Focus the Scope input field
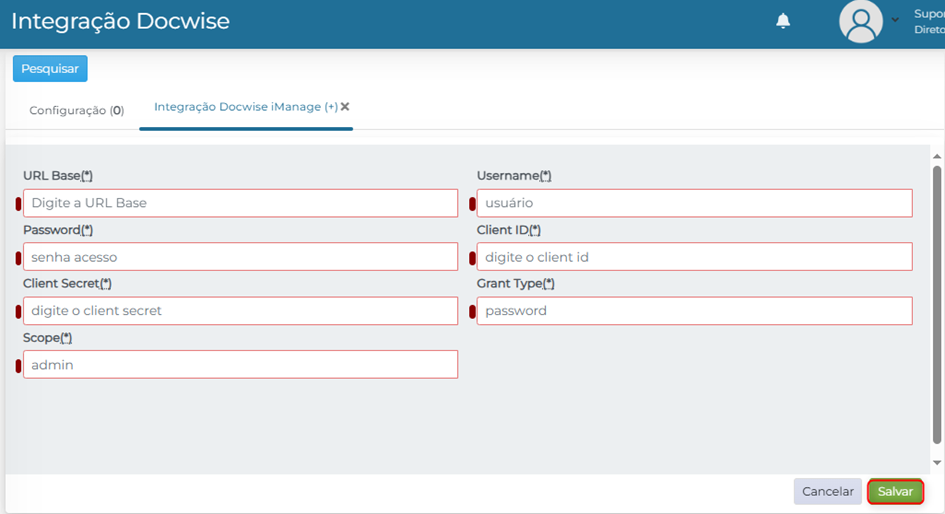This screenshot has height=514, width=945. point(240,365)
